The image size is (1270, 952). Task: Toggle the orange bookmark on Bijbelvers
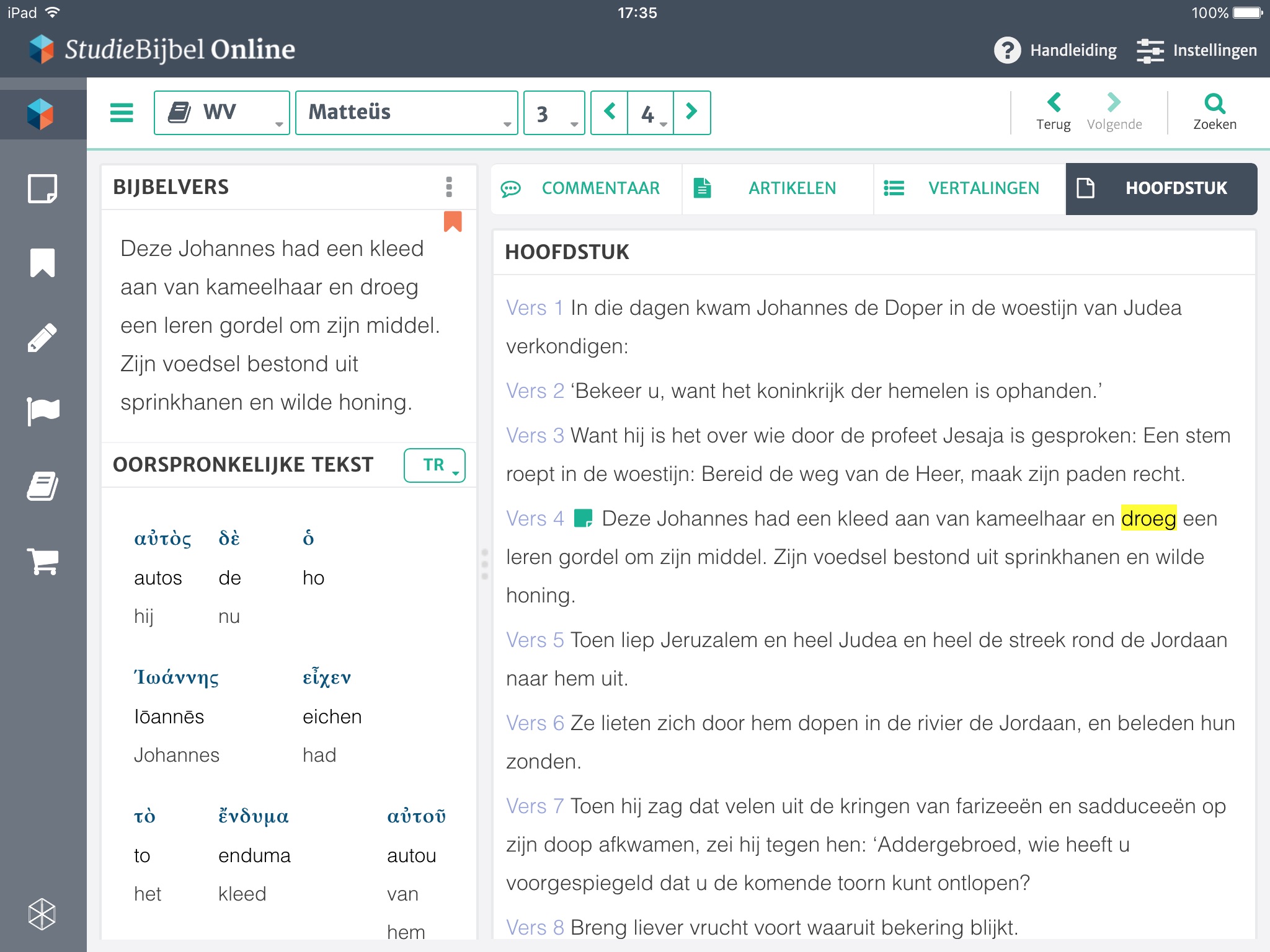click(453, 221)
